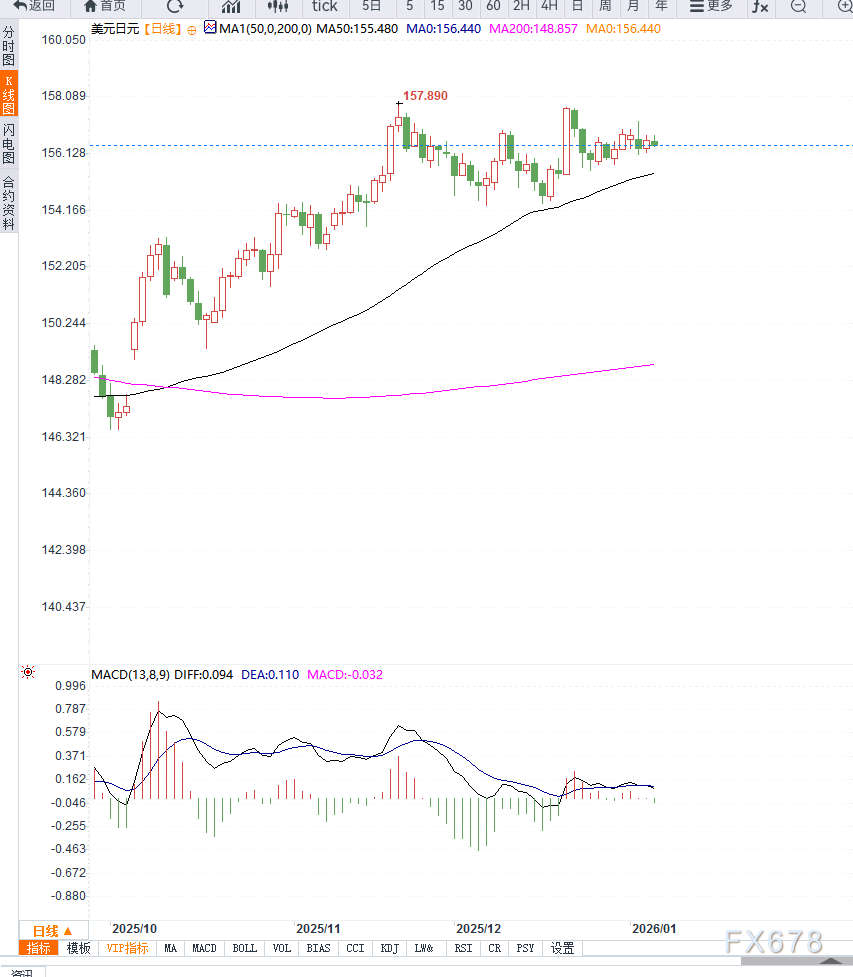Click the 返回 back arrow button

pos(33,6)
